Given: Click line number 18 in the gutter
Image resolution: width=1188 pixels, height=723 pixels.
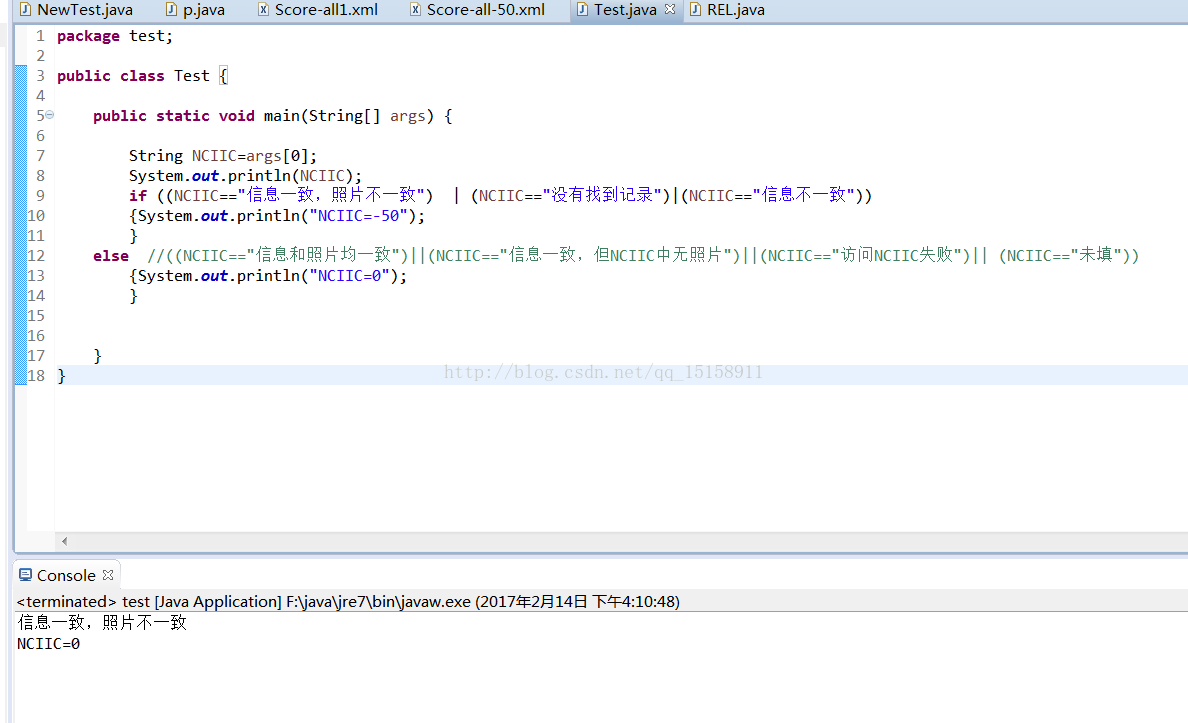Looking at the screenshot, I should pos(36,375).
